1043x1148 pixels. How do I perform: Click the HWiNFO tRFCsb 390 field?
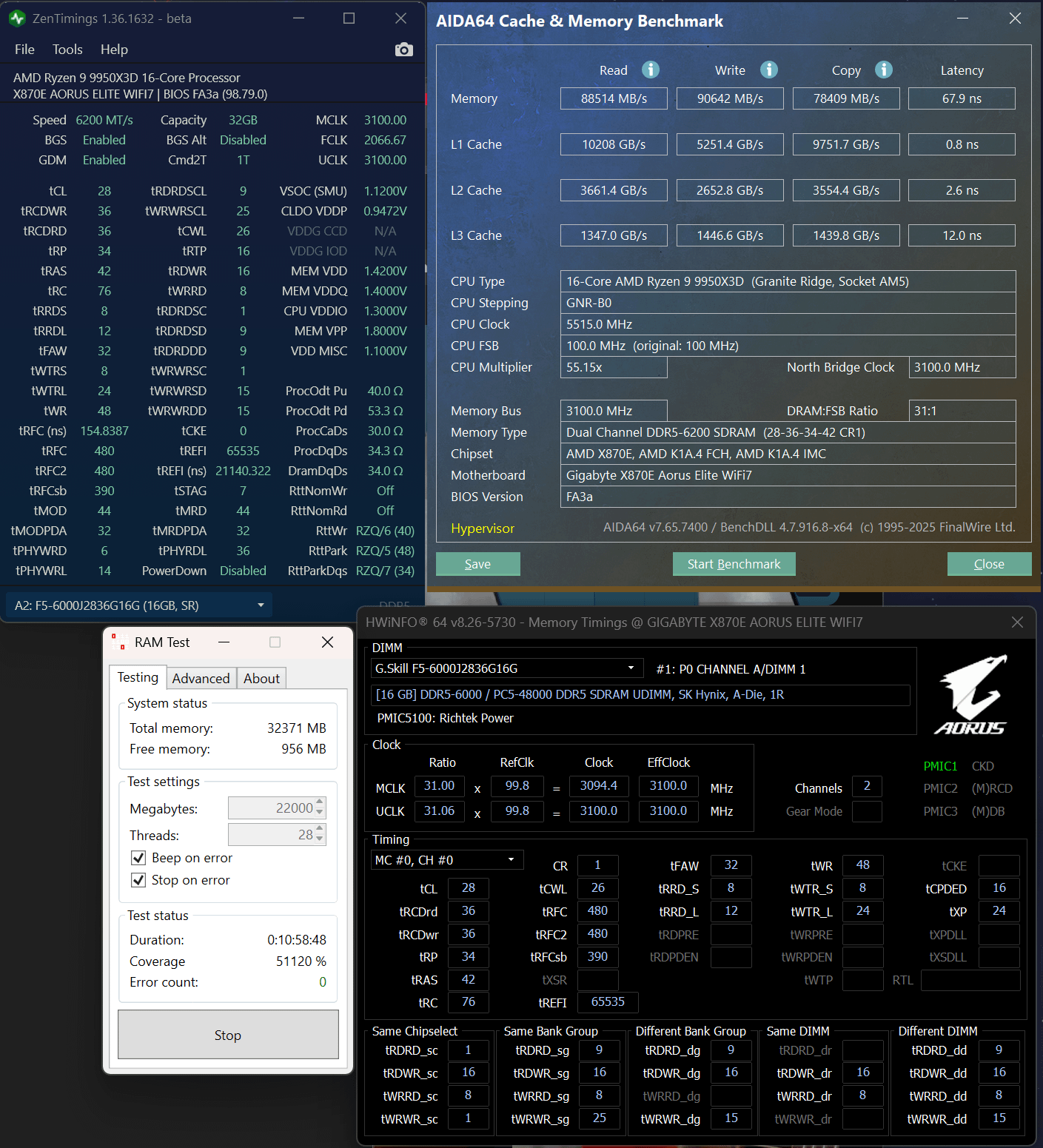597,957
